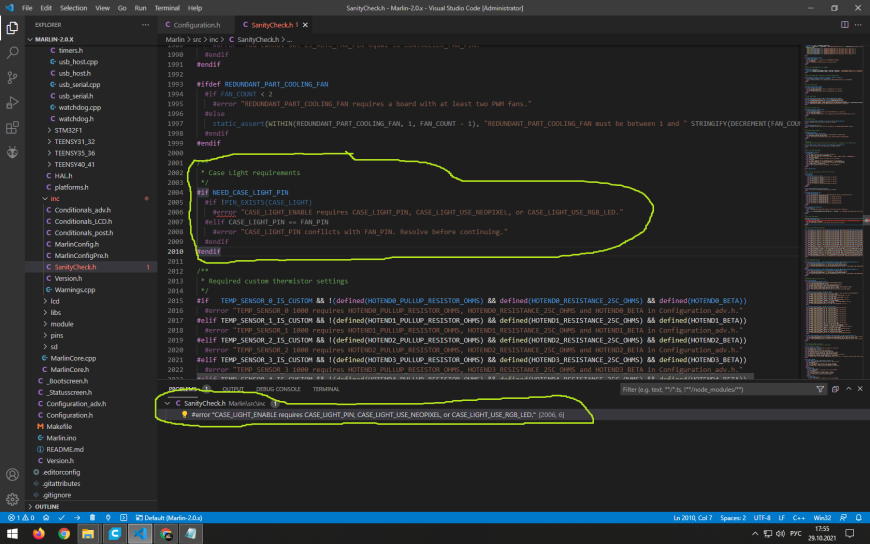Open the Windows Start menu

(12, 533)
